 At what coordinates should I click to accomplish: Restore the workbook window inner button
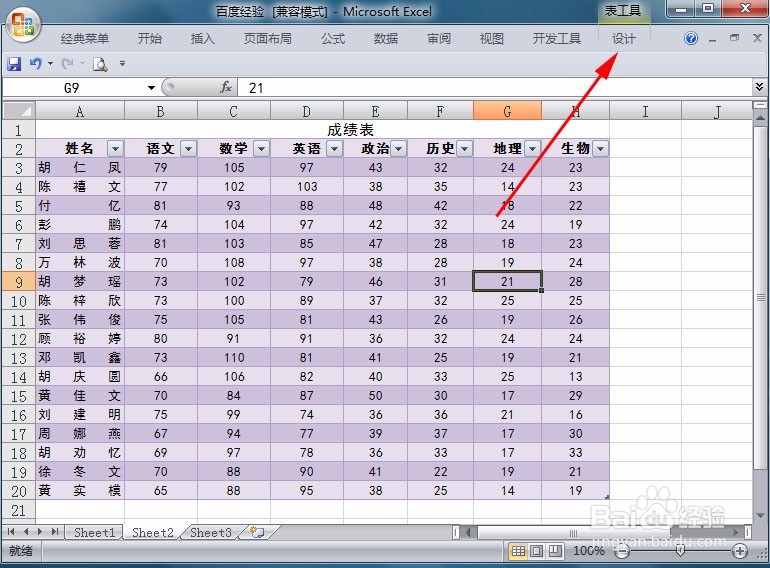pyautogui.click(x=735, y=37)
